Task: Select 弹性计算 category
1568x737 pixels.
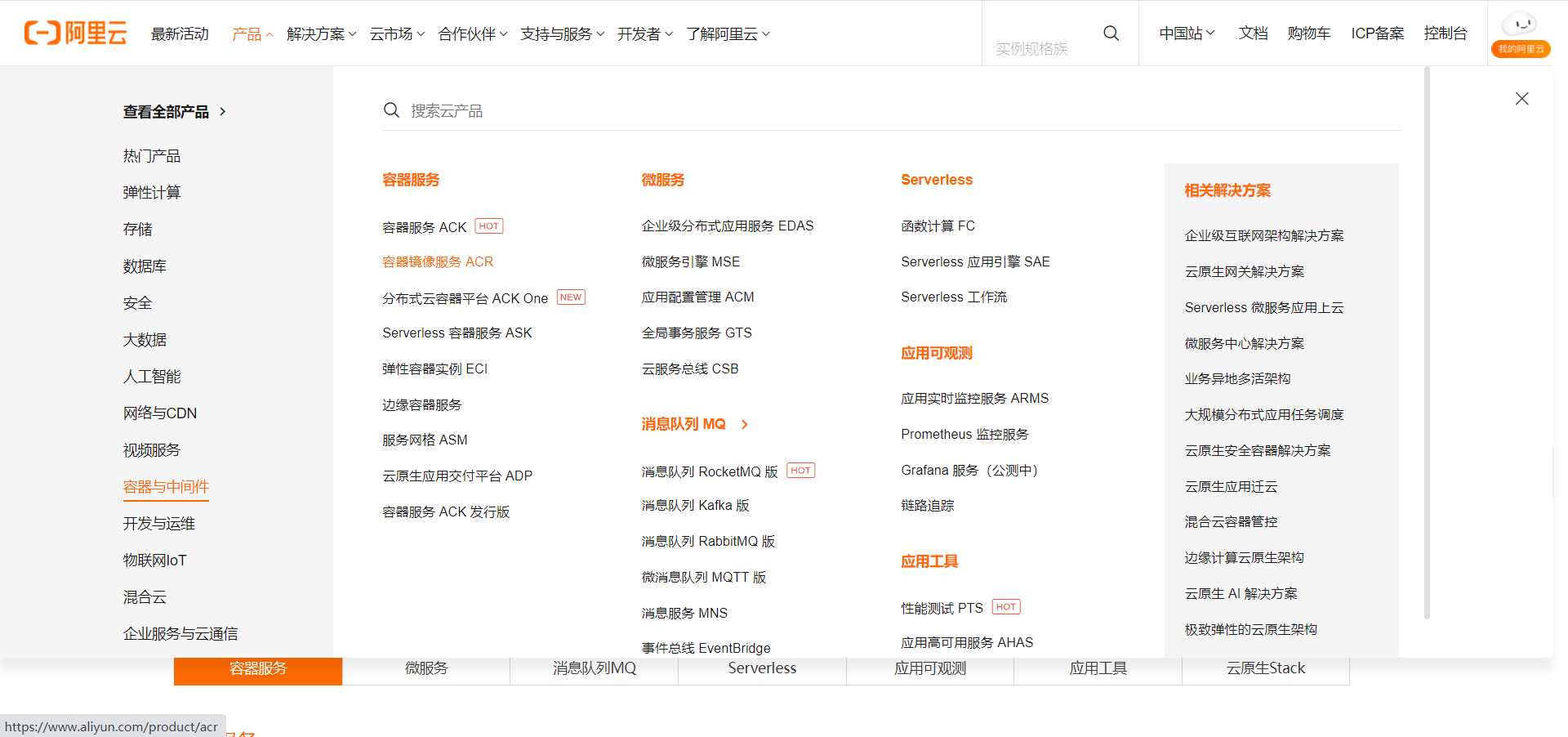Action: point(152,193)
